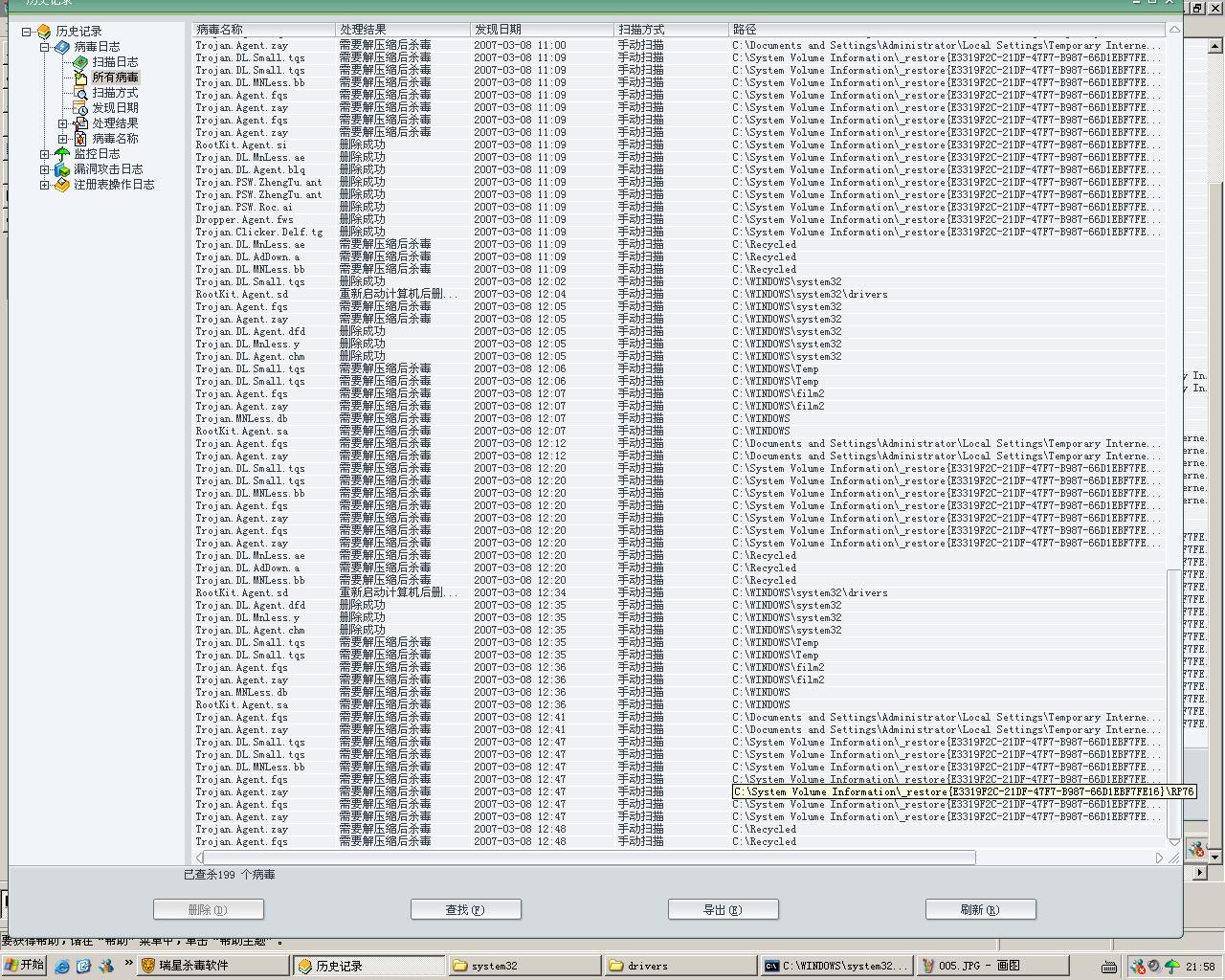The height and width of the screenshot is (980, 1225).
Task: Switch to 瑞星杀毒软件 taskbar window
Action: click(213, 967)
